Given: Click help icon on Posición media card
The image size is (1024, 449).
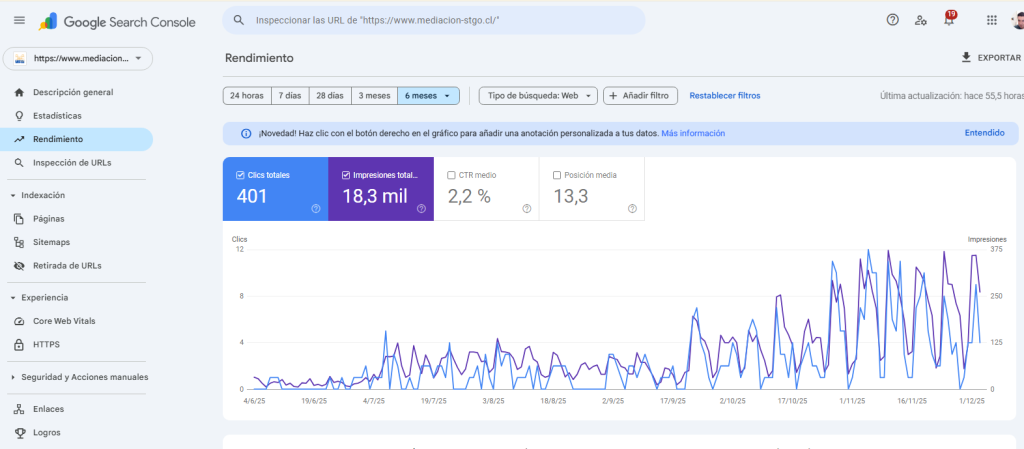Looking at the screenshot, I should point(632,209).
